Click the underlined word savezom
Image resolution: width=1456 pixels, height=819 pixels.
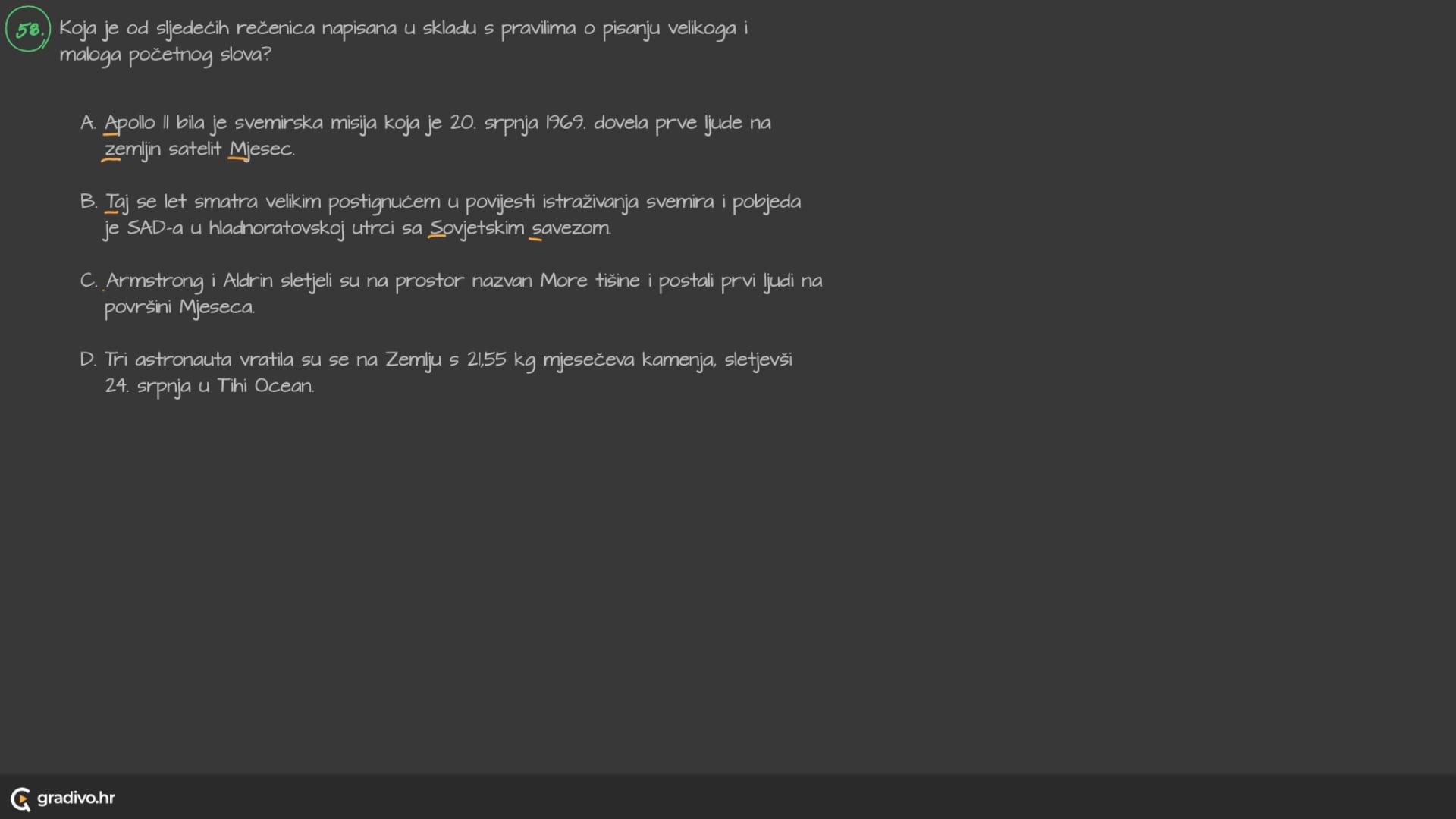[570, 228]
